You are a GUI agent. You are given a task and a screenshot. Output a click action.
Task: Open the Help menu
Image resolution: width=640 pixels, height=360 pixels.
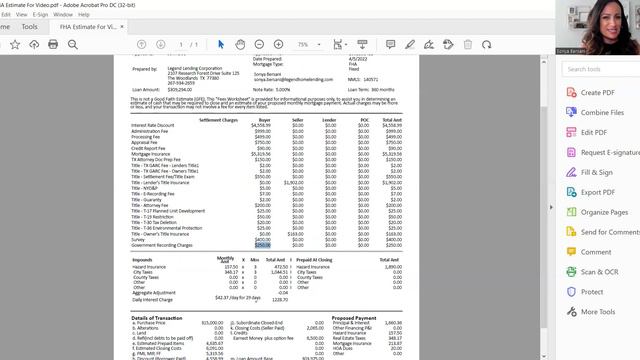pos(84,14)
